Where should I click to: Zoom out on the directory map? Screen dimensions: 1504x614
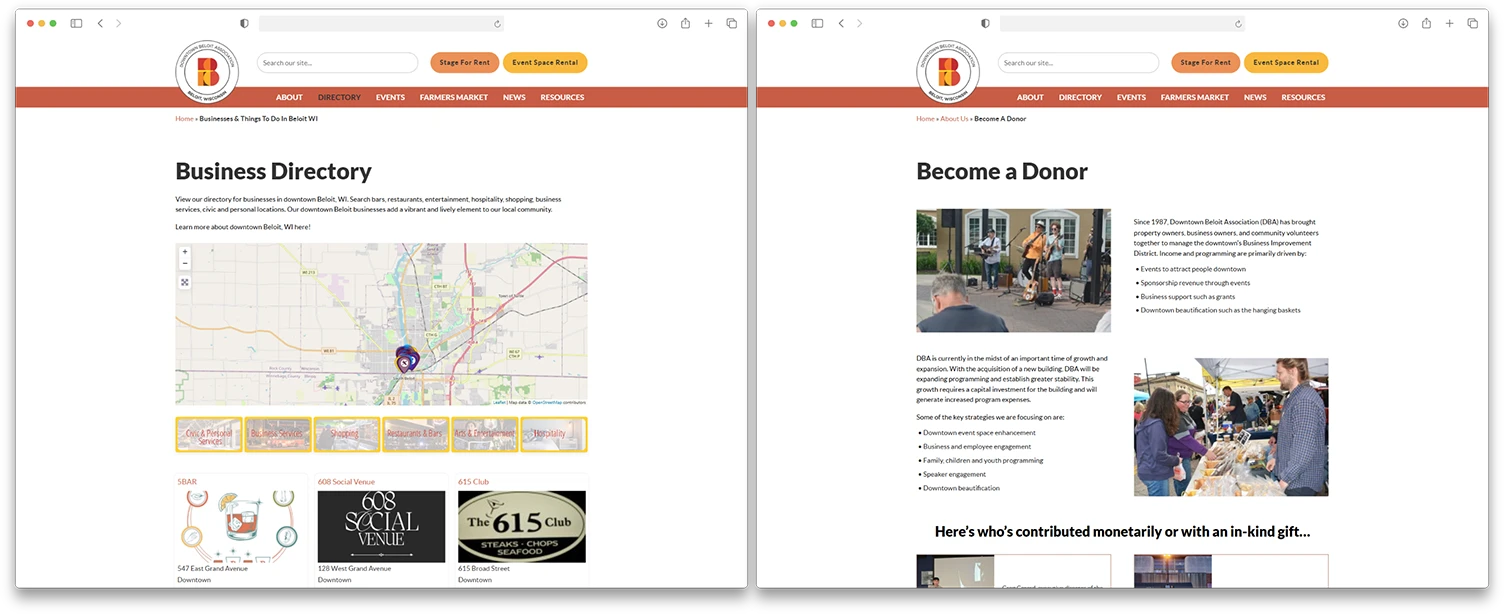pos(185,263)
